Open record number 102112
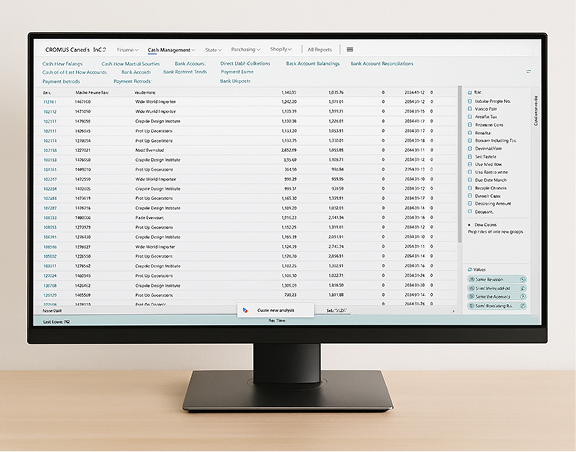The image size is (576, 452). (x=50, y=111)
